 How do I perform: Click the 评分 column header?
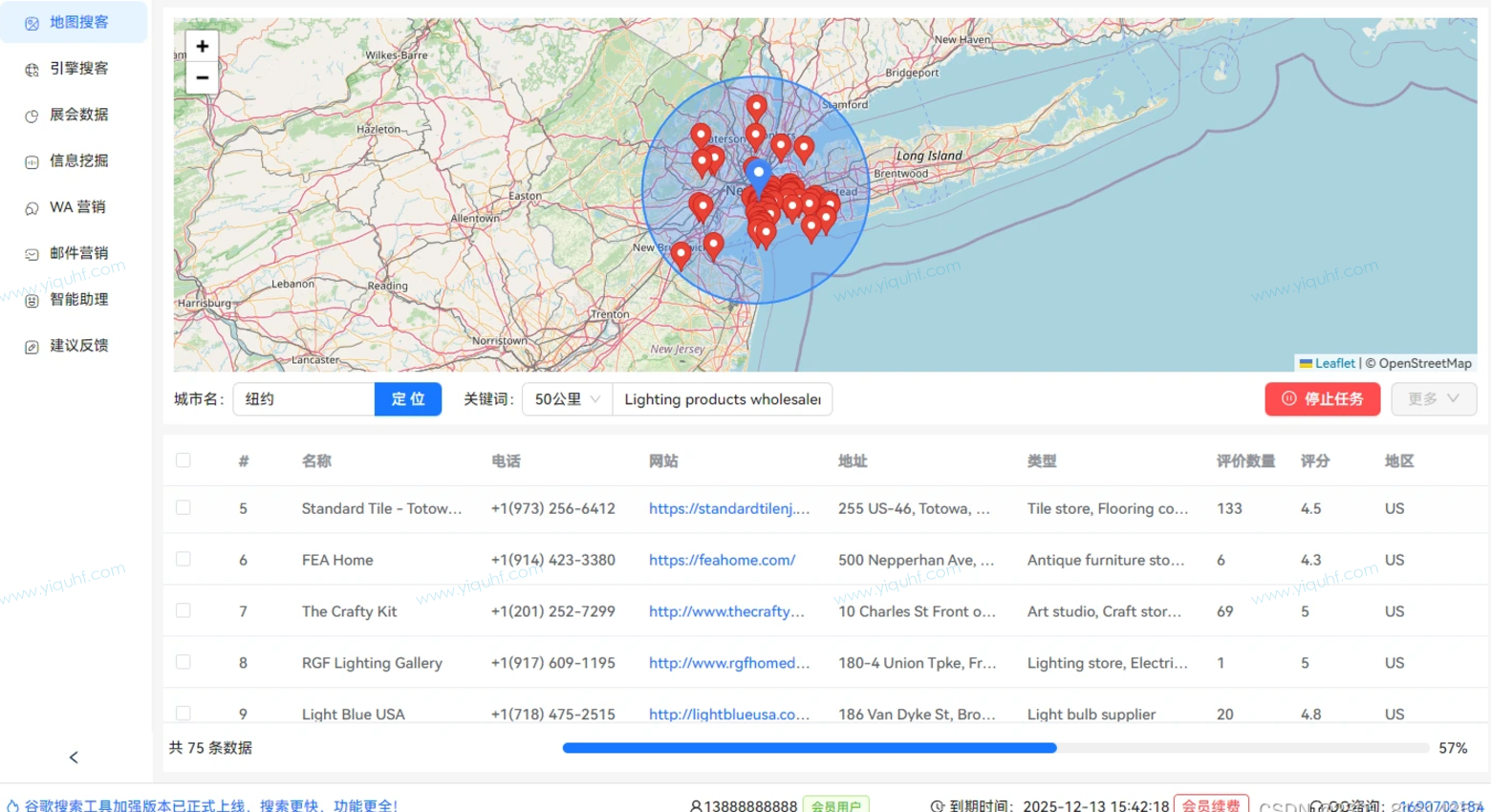click(x=1315, y=460)
